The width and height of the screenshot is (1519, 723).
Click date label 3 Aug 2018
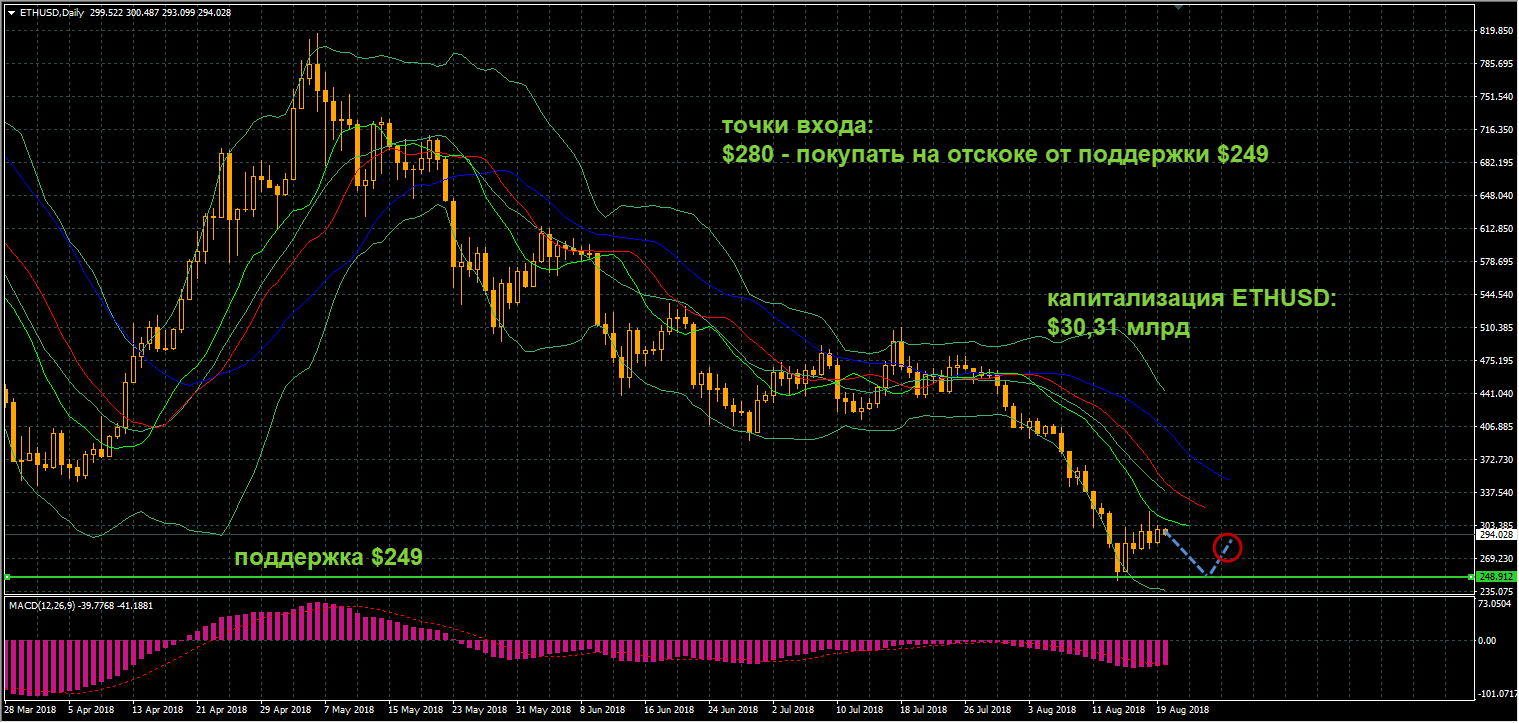click(1052, 709)
